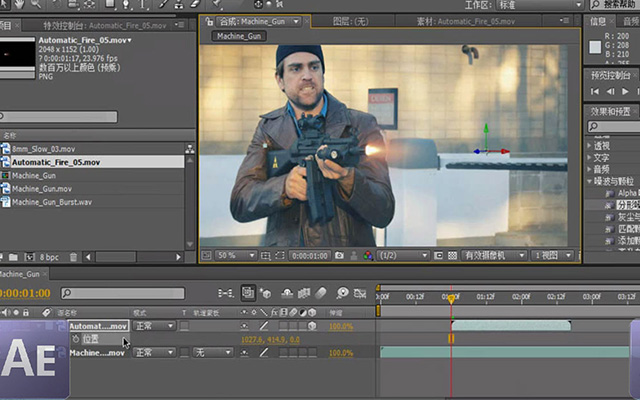The width and height of the screenshot is (640, 400).
Task: Toggle 3D layer switch on Automatic_Fire layer
Action: point(312,326)
